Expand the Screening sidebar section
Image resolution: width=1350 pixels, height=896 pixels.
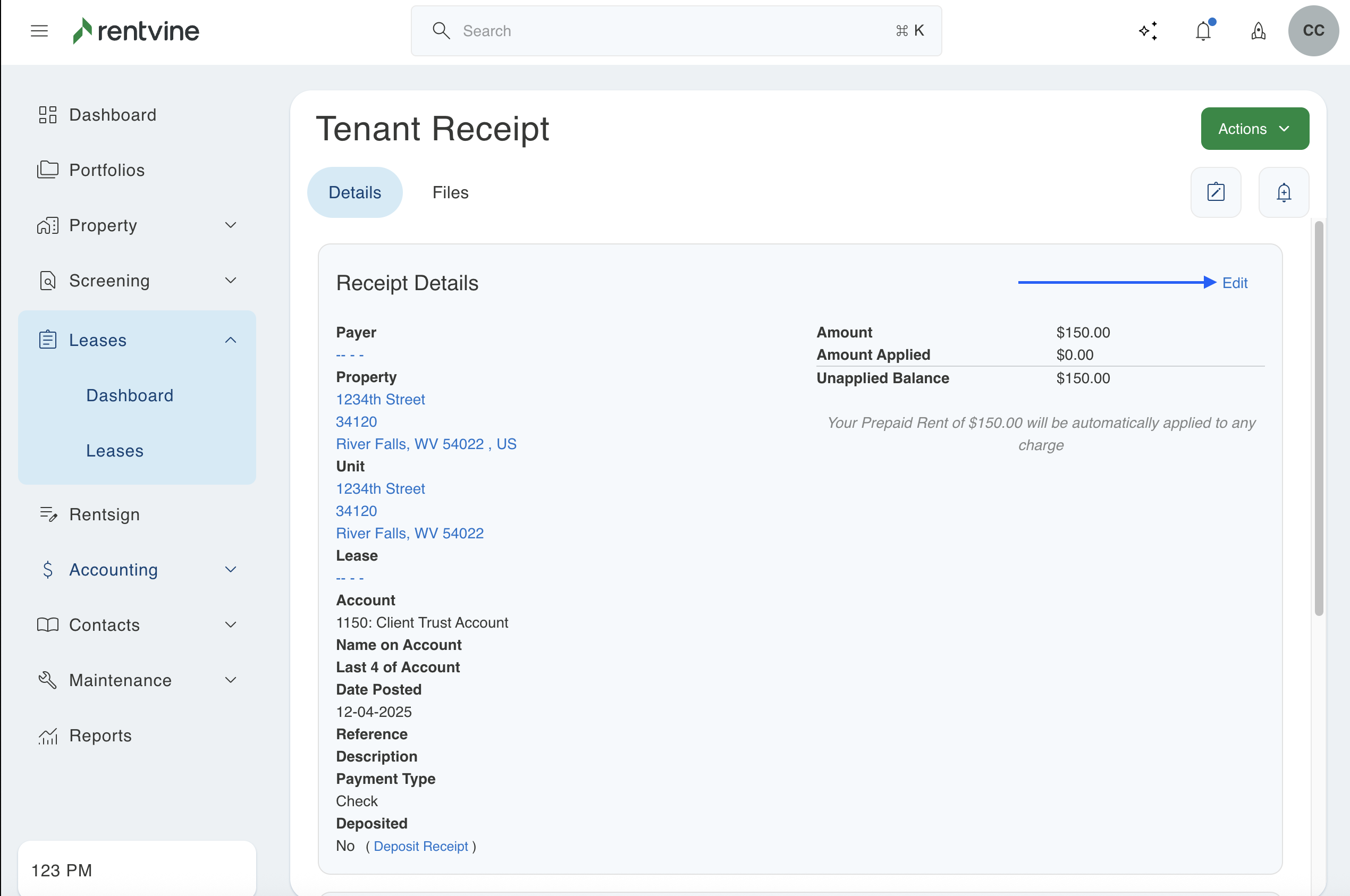coord(230,281)
